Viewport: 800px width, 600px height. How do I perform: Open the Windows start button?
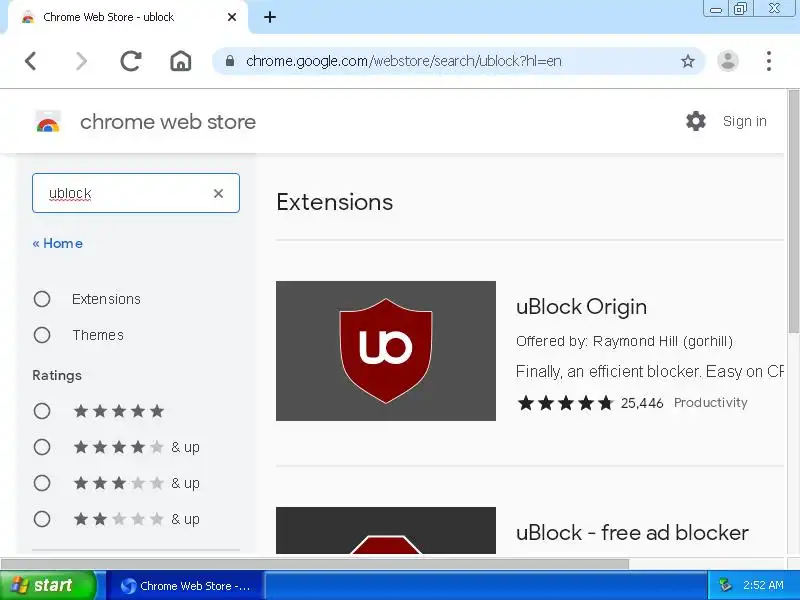(48, 585)
